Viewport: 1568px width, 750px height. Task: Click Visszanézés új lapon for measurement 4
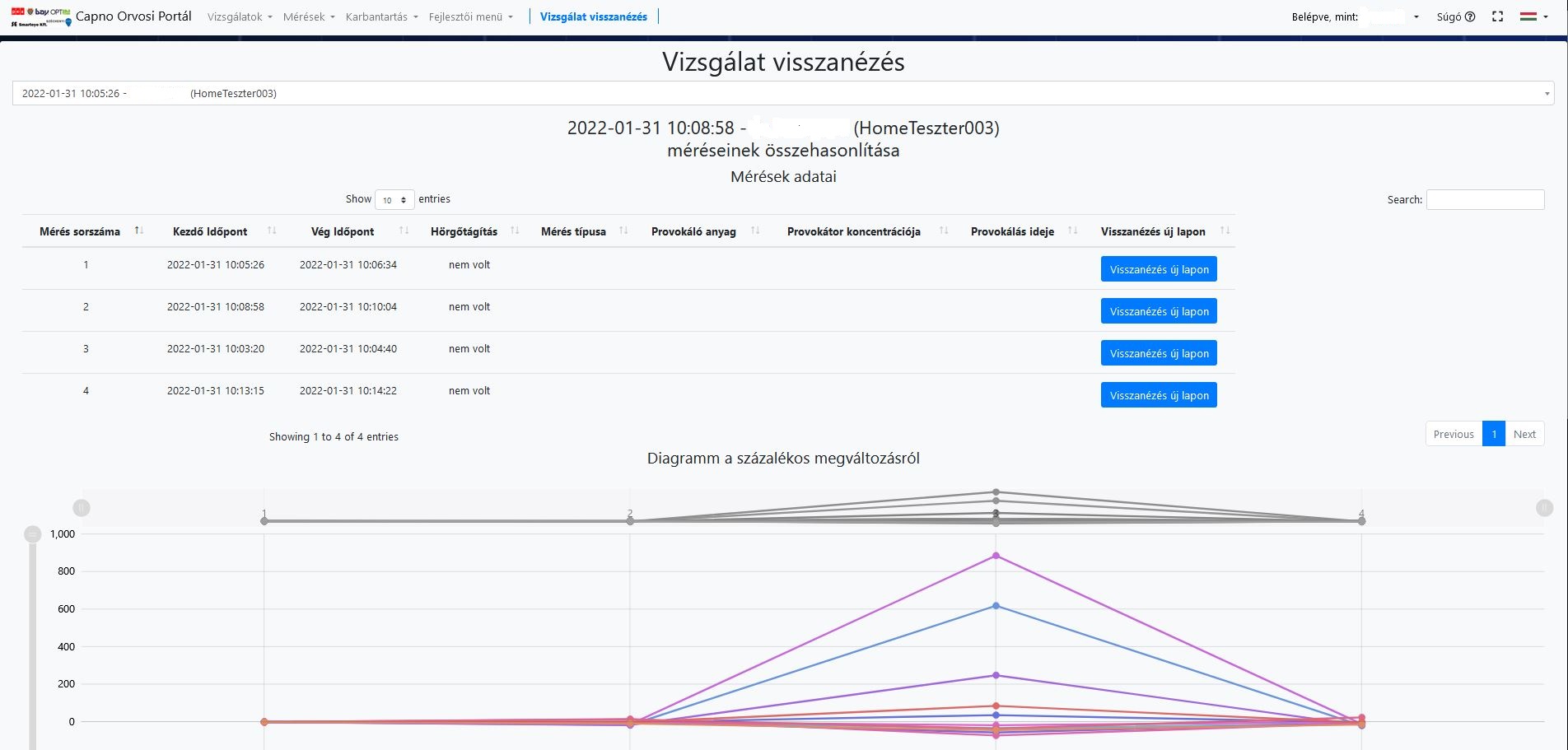pos(1159,395)
